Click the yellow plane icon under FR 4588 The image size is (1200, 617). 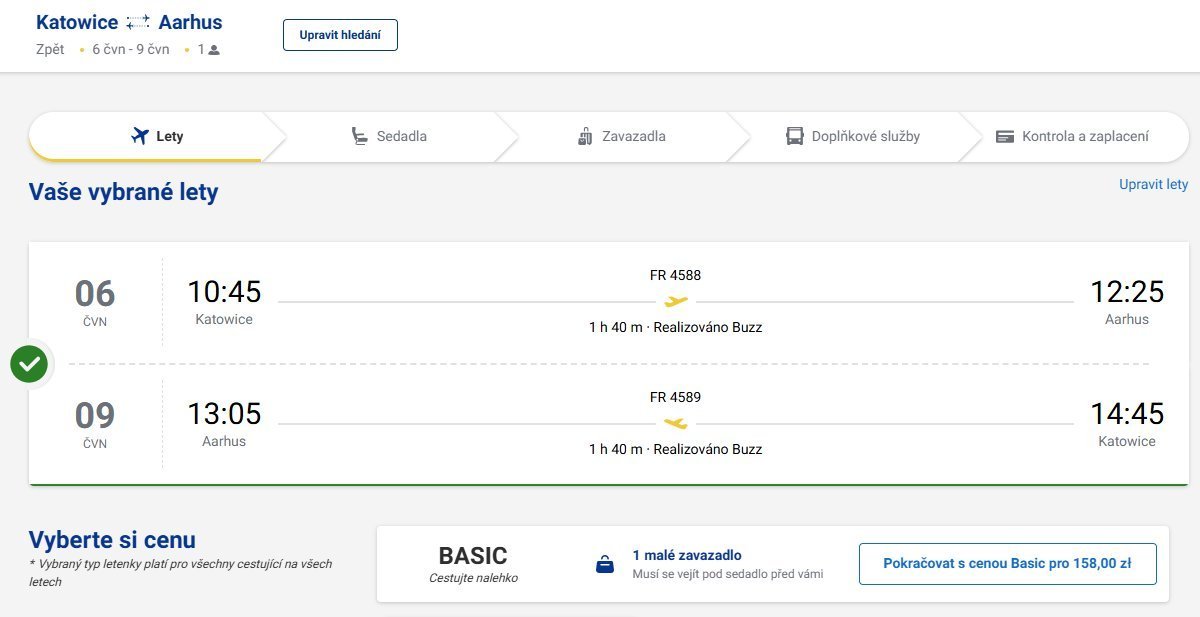pos(676,301)
